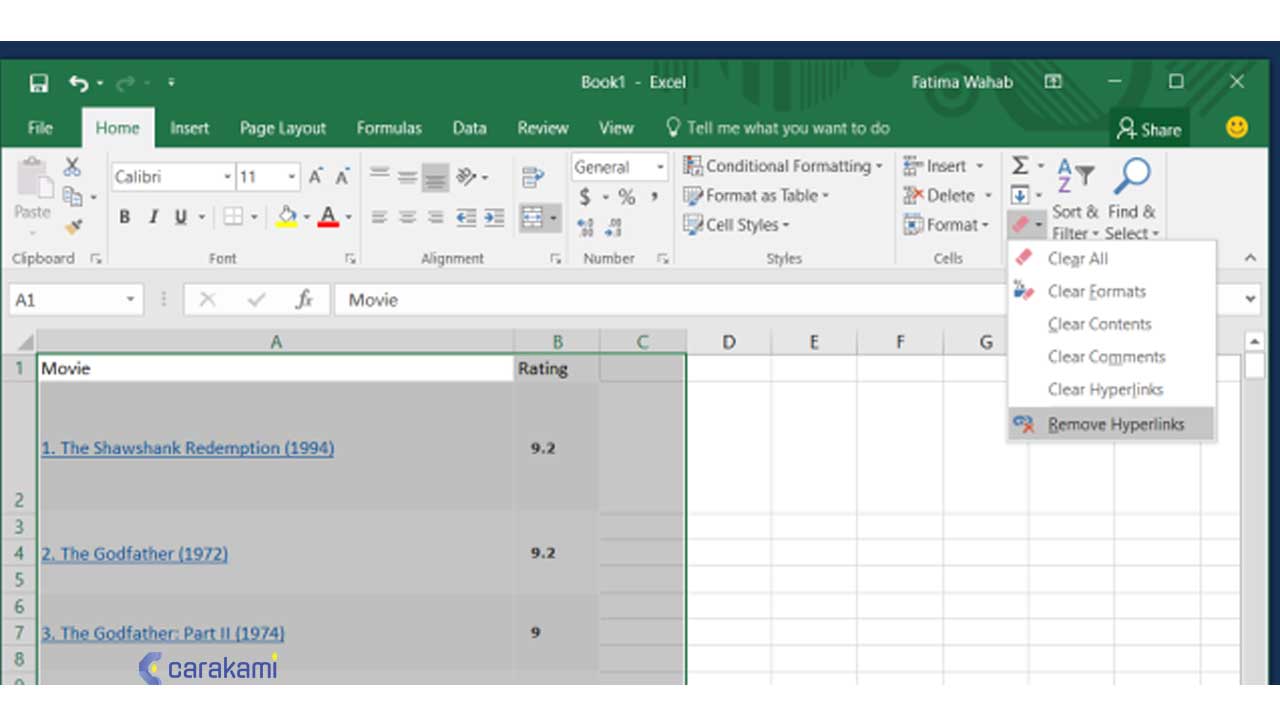The image size is (1280, 720).
Task: Enable center alignment for cells
Action: [x=408, y=216]
